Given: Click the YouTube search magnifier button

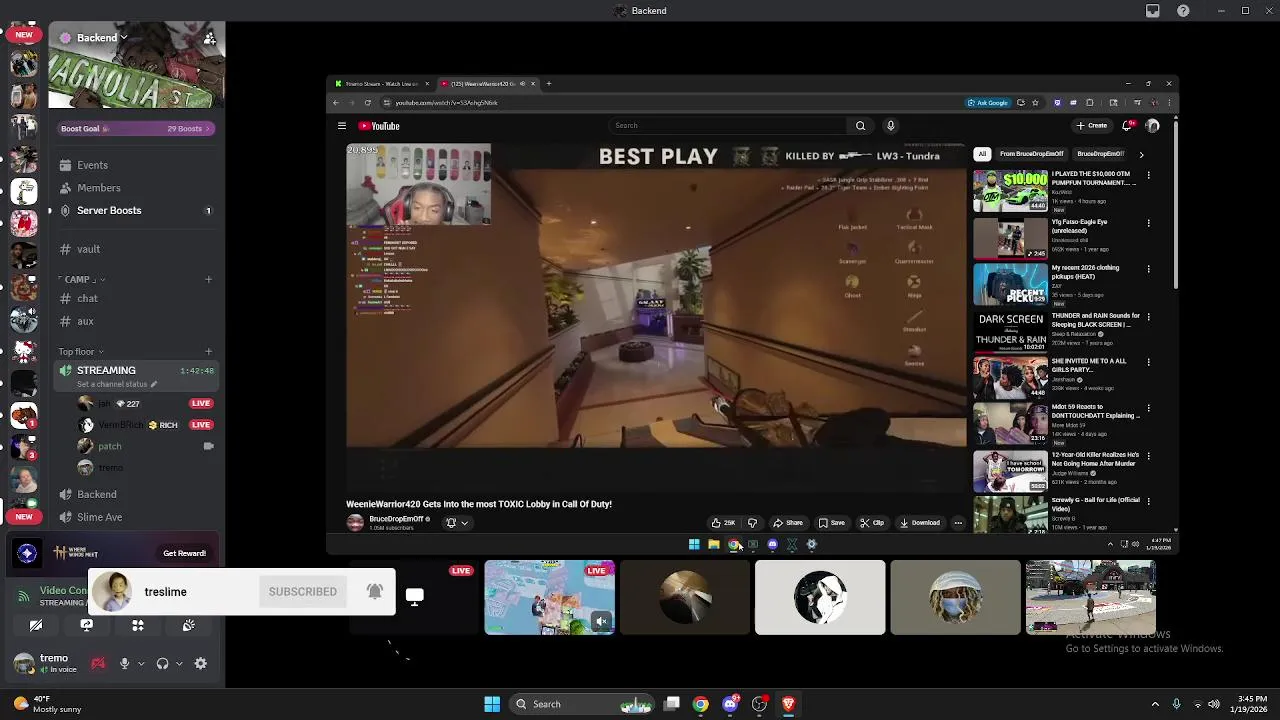Looking at the screenshot, I should (860, 126).
